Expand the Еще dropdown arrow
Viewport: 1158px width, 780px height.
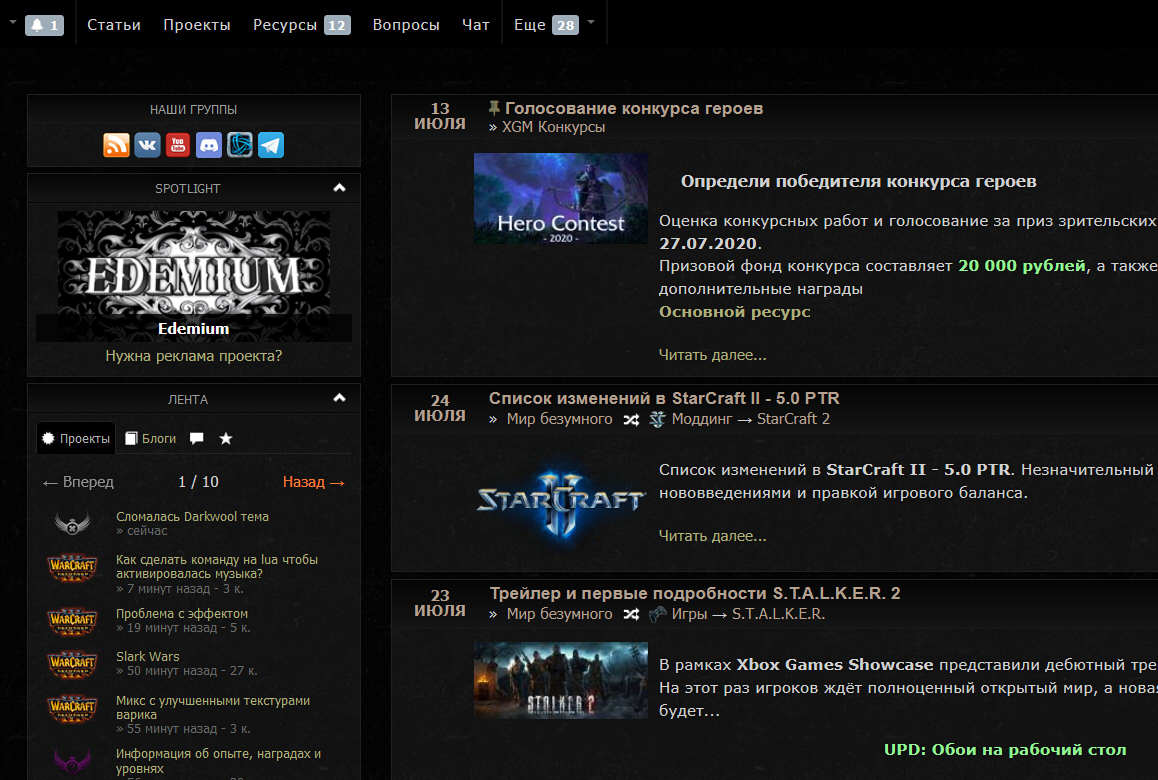591,23
